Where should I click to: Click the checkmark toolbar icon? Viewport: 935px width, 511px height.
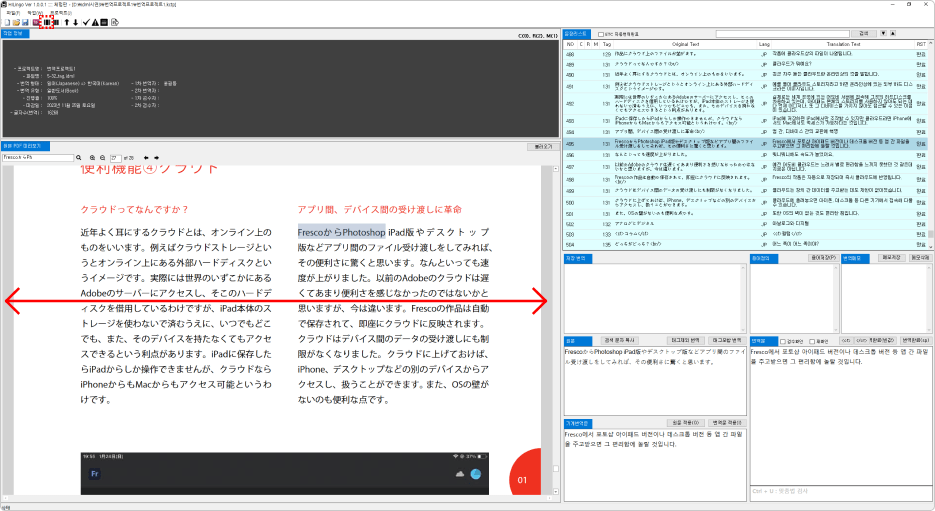click(86, 22)
